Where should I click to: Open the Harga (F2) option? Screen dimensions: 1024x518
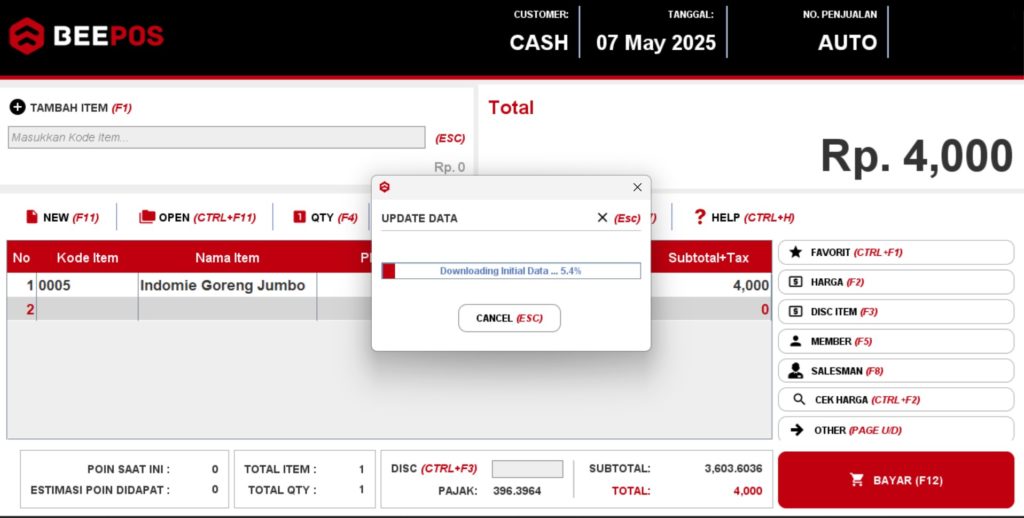[x=896, y=282]
